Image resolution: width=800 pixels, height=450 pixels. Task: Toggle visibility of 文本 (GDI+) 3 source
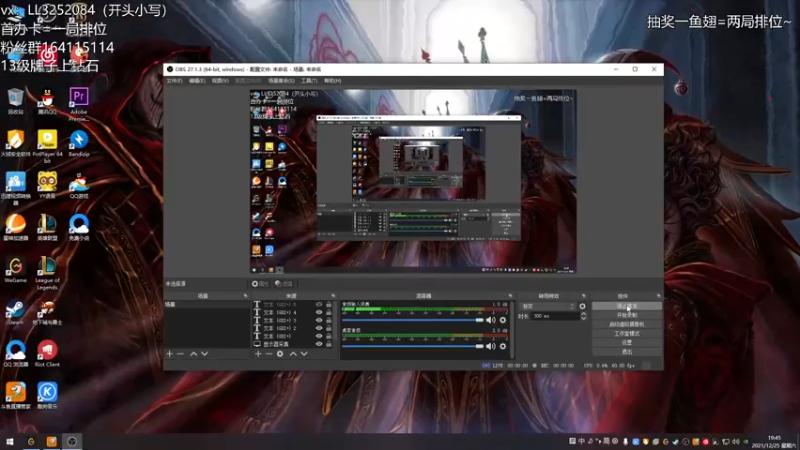tap(319, 320)
